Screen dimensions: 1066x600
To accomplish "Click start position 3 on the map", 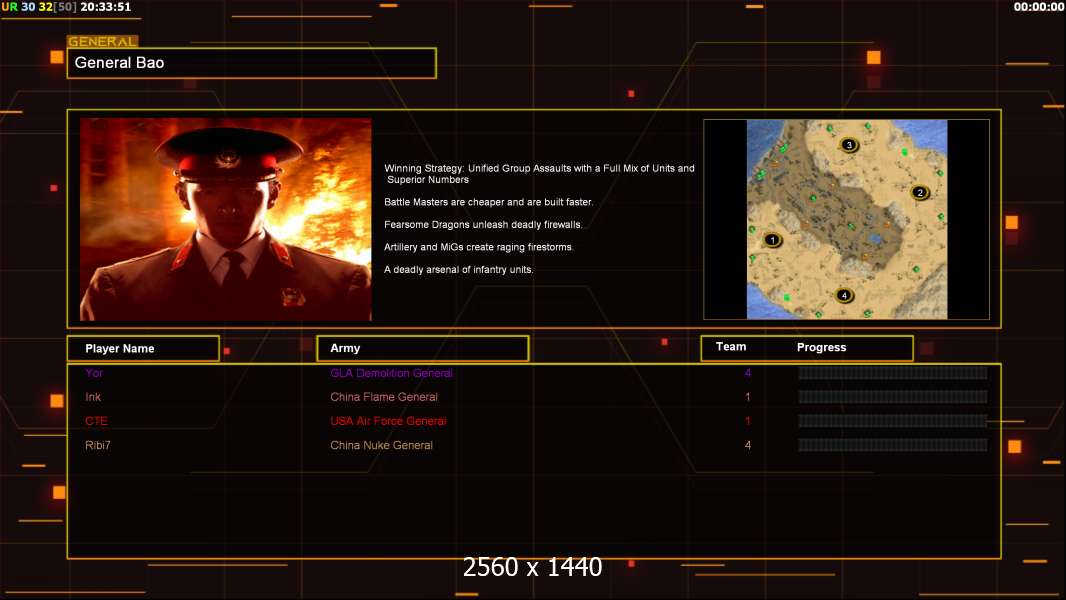I will click(x=848, y=145).
